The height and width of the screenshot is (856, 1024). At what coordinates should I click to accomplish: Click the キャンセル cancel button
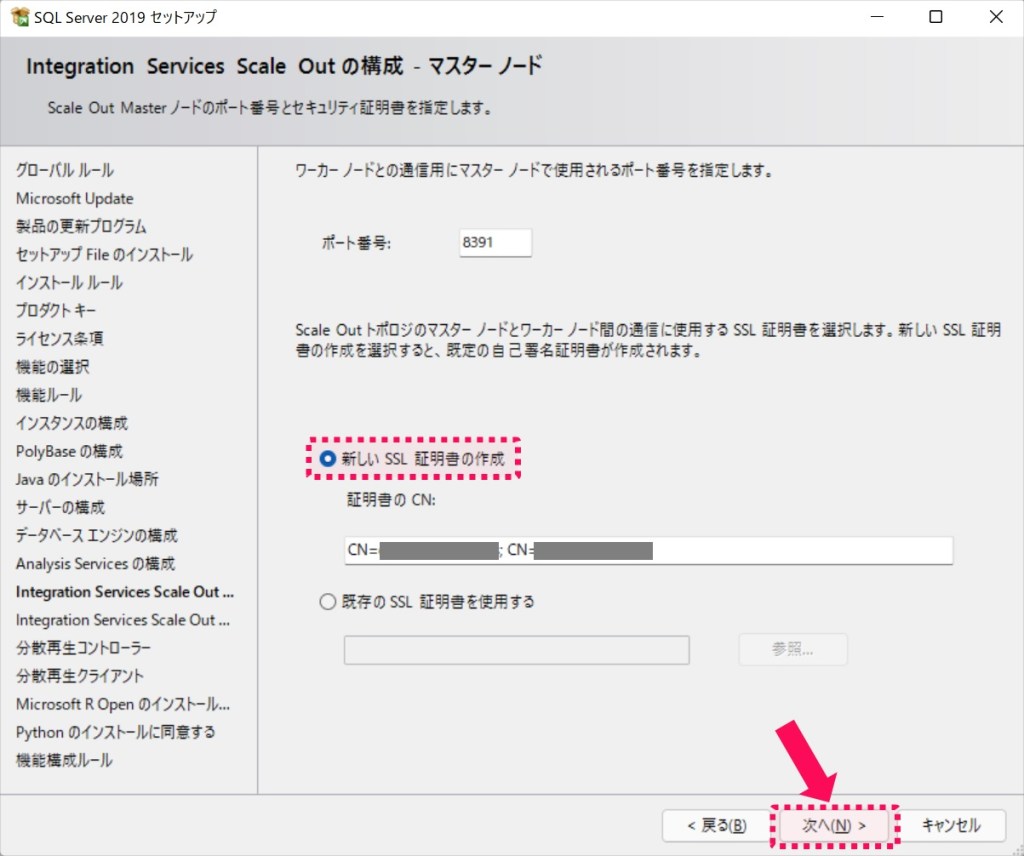coord(951,826)
